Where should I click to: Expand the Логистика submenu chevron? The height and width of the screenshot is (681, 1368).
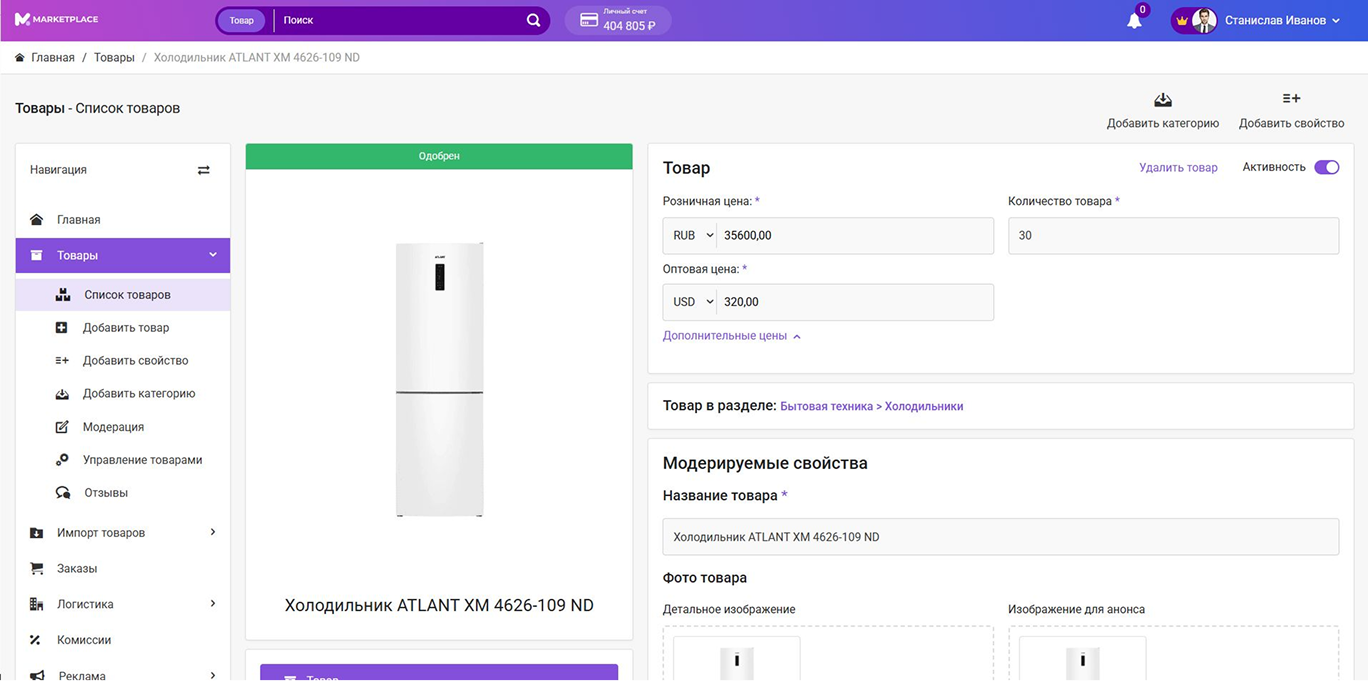click(x=213, y=603)
